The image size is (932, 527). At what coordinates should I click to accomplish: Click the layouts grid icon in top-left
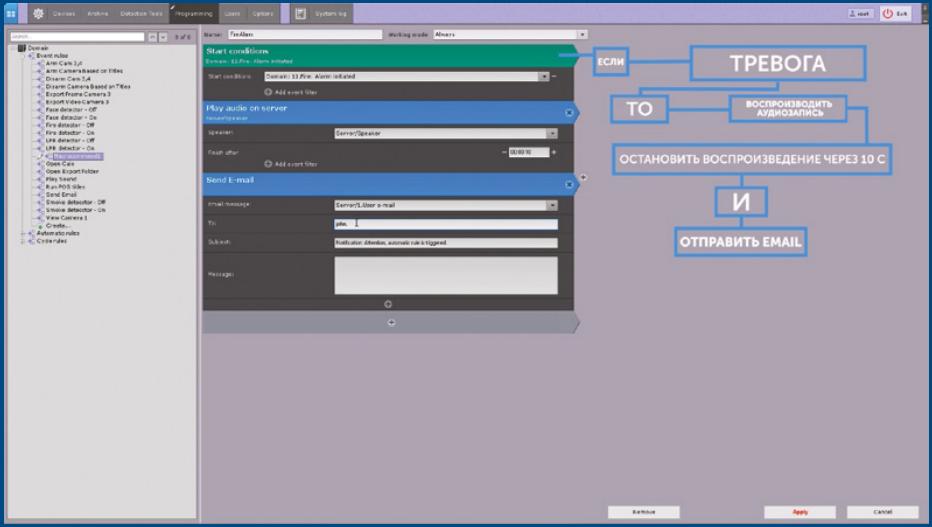click(x=12, y=14)
